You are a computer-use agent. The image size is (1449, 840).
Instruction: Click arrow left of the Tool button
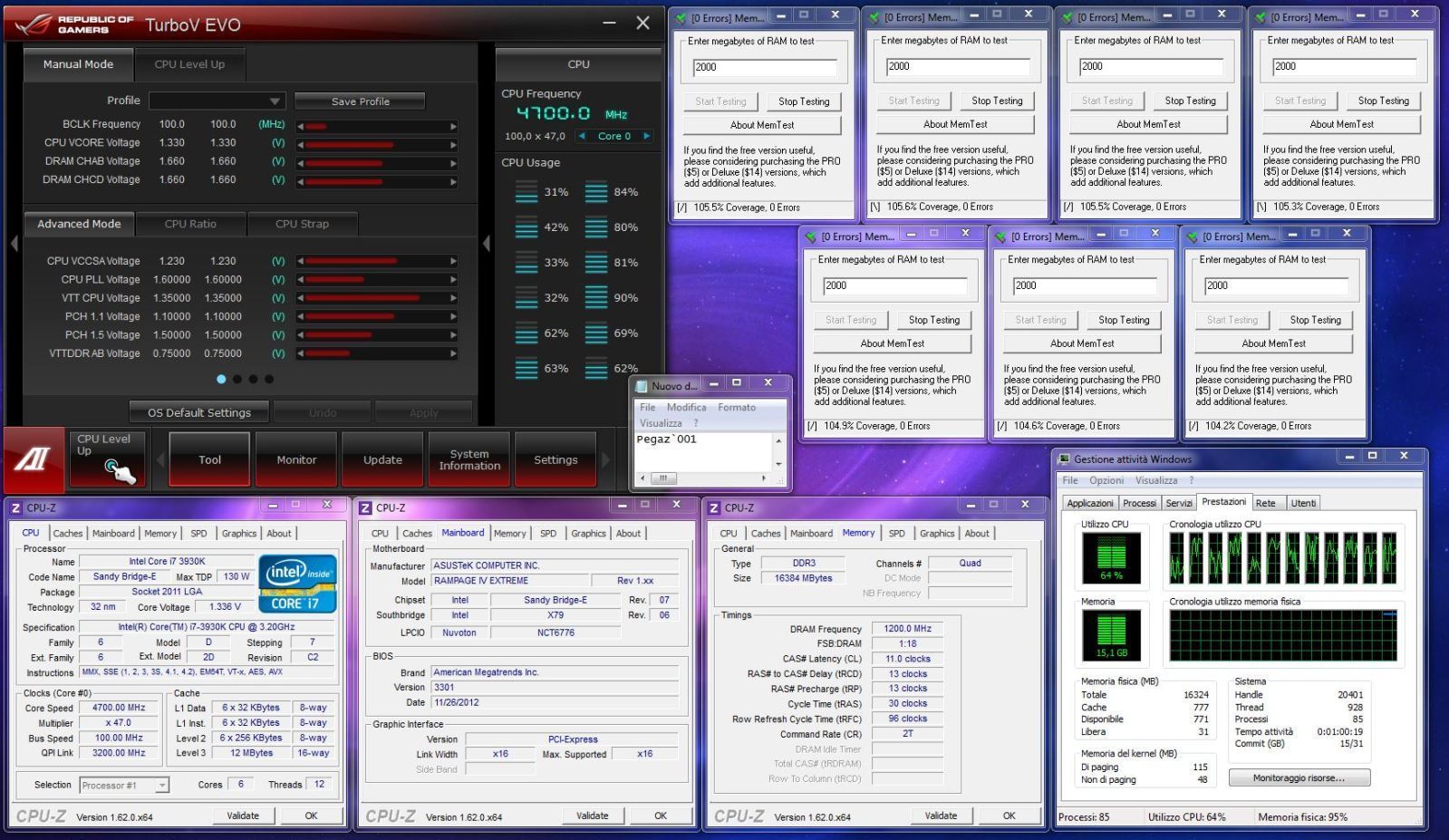160,459
